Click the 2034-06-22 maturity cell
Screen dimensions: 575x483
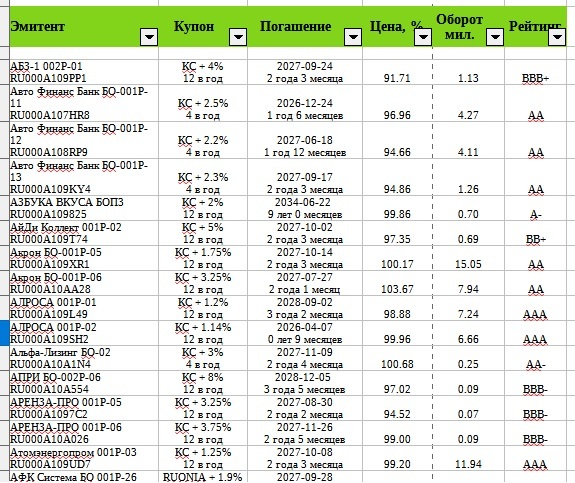305,208
